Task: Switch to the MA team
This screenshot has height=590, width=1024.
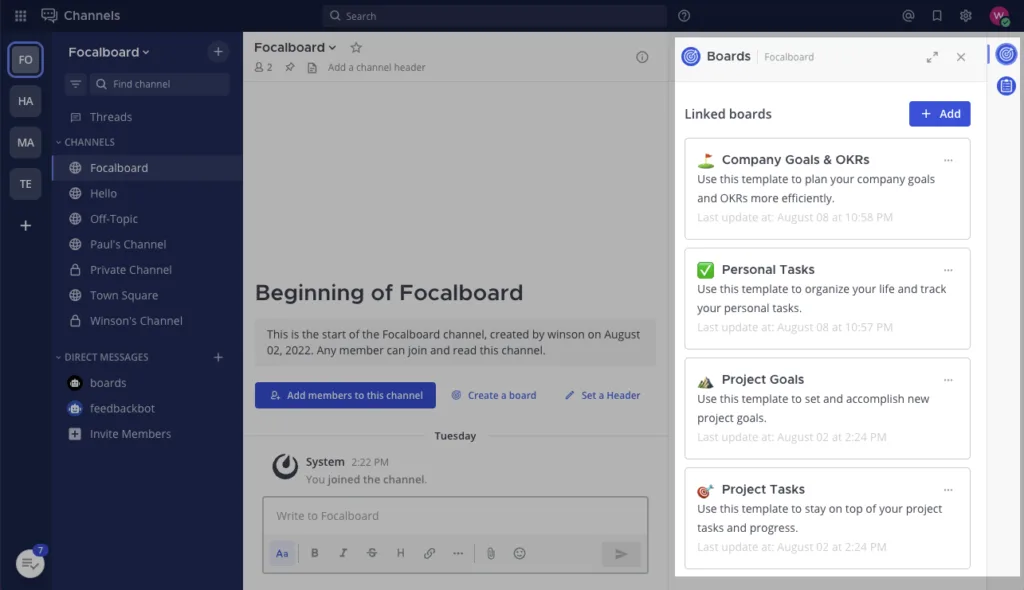Action: [25, 142]
